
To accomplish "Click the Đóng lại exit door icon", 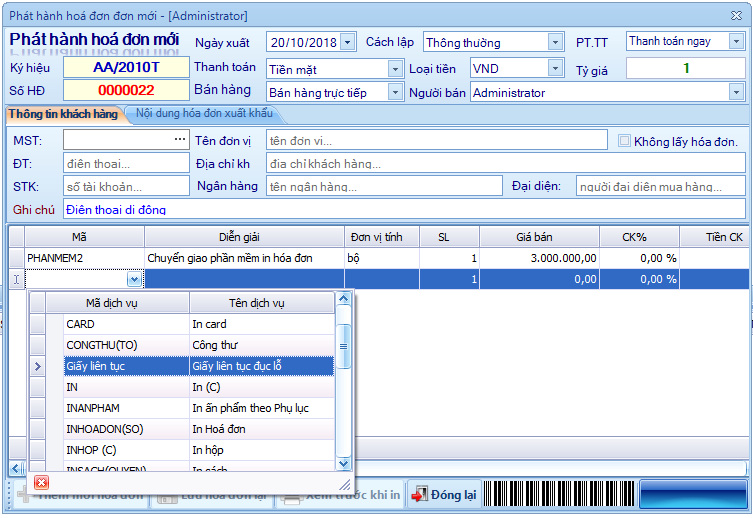I will (419, 495).
